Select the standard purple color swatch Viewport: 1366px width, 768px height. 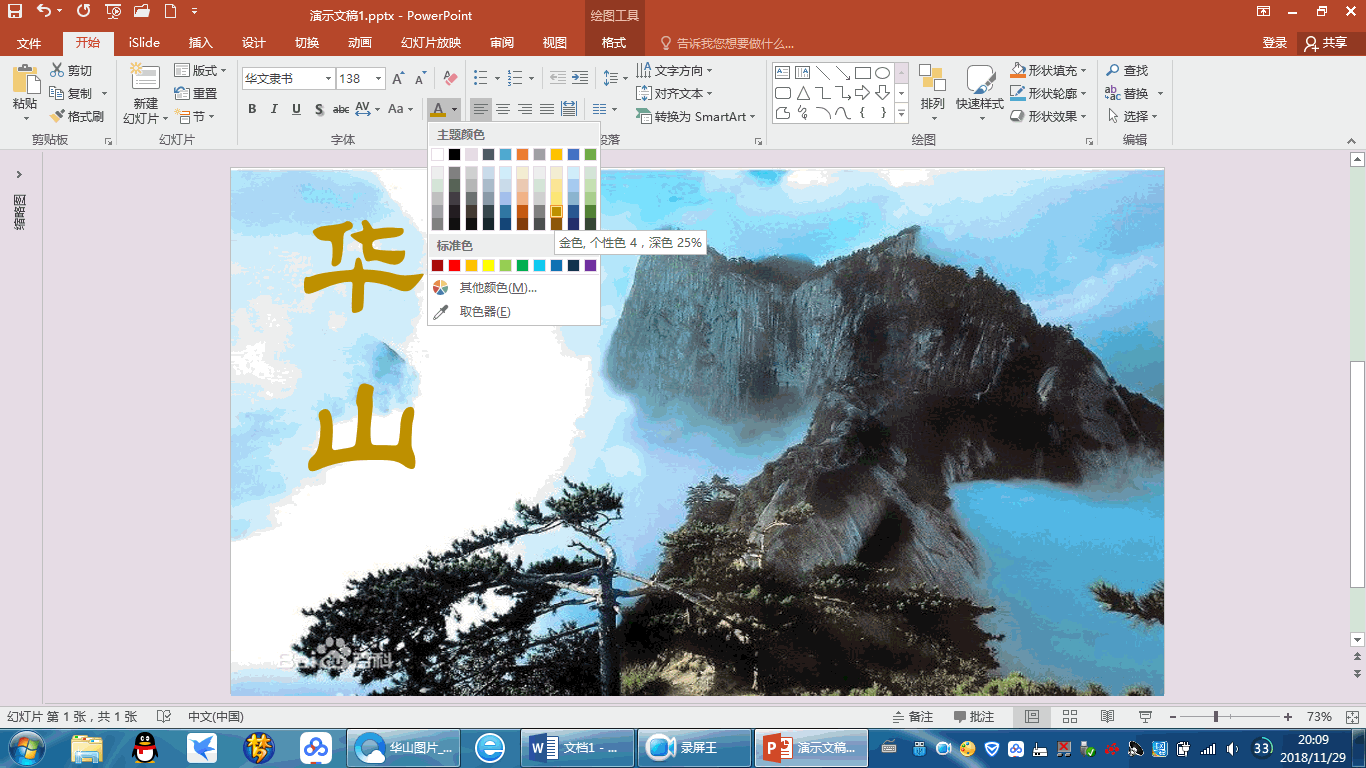(590, 266)
